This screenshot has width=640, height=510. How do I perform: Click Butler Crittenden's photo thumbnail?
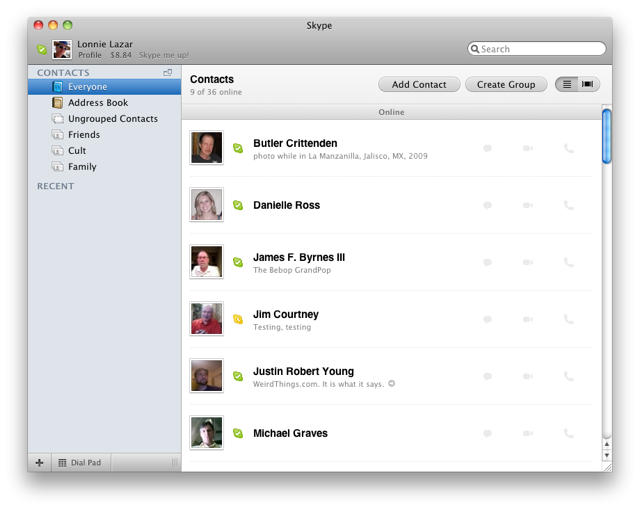[x=207, y=148]
